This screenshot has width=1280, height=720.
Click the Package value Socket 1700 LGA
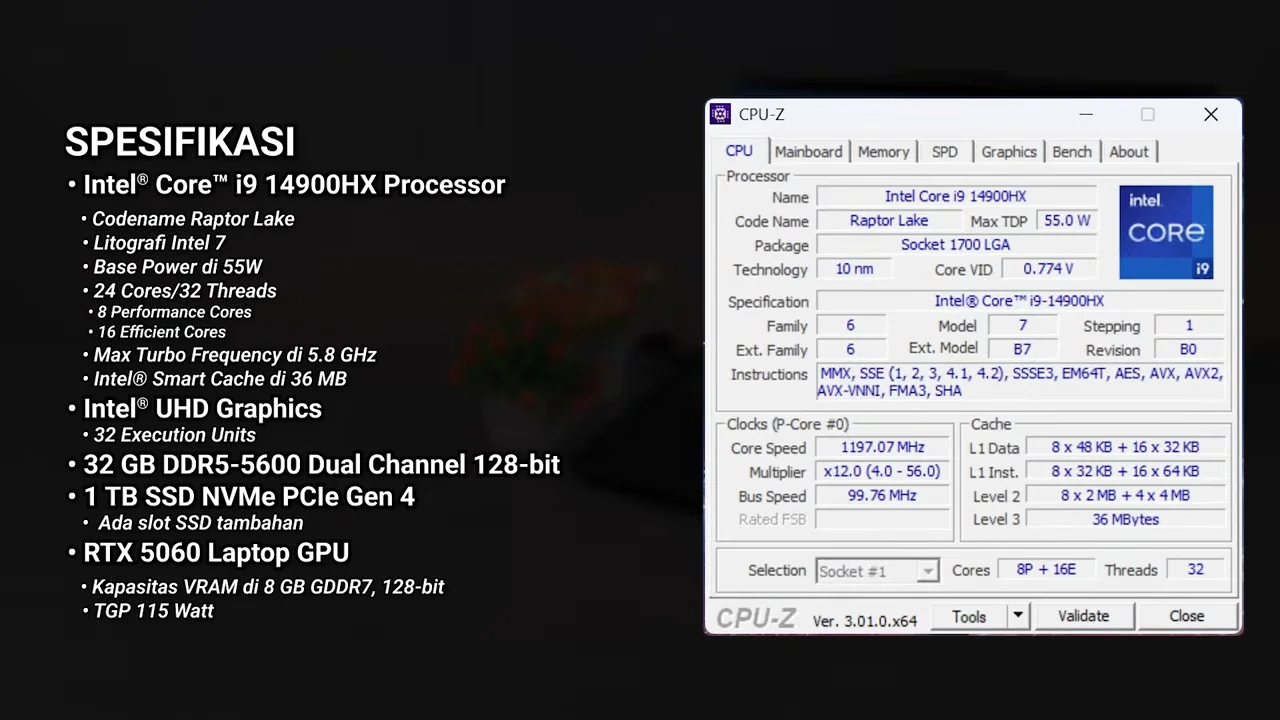(956, 245)
